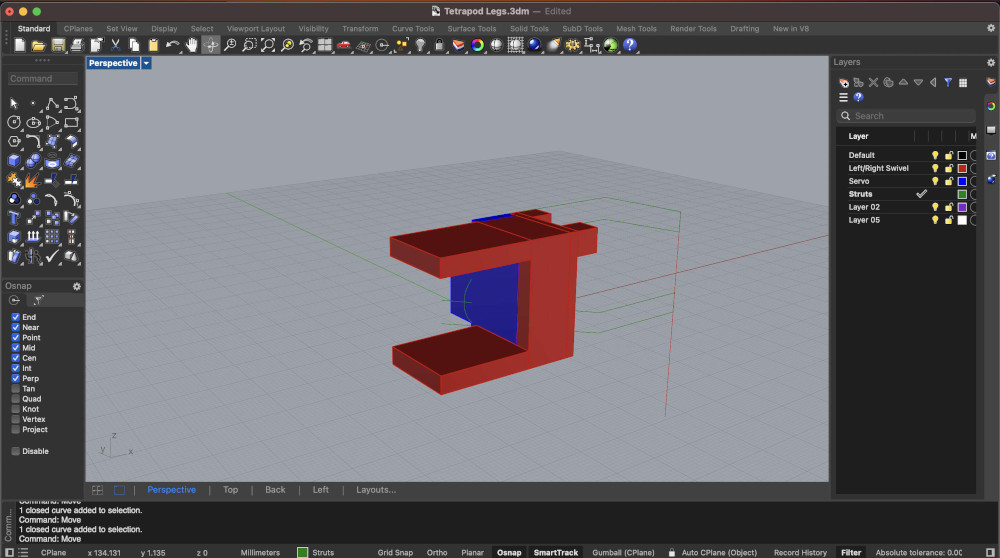Image resolution: width=1000 pixels, height=558 pixels.
Task: Delete layer using the X icon
Action: click(873, 82)
